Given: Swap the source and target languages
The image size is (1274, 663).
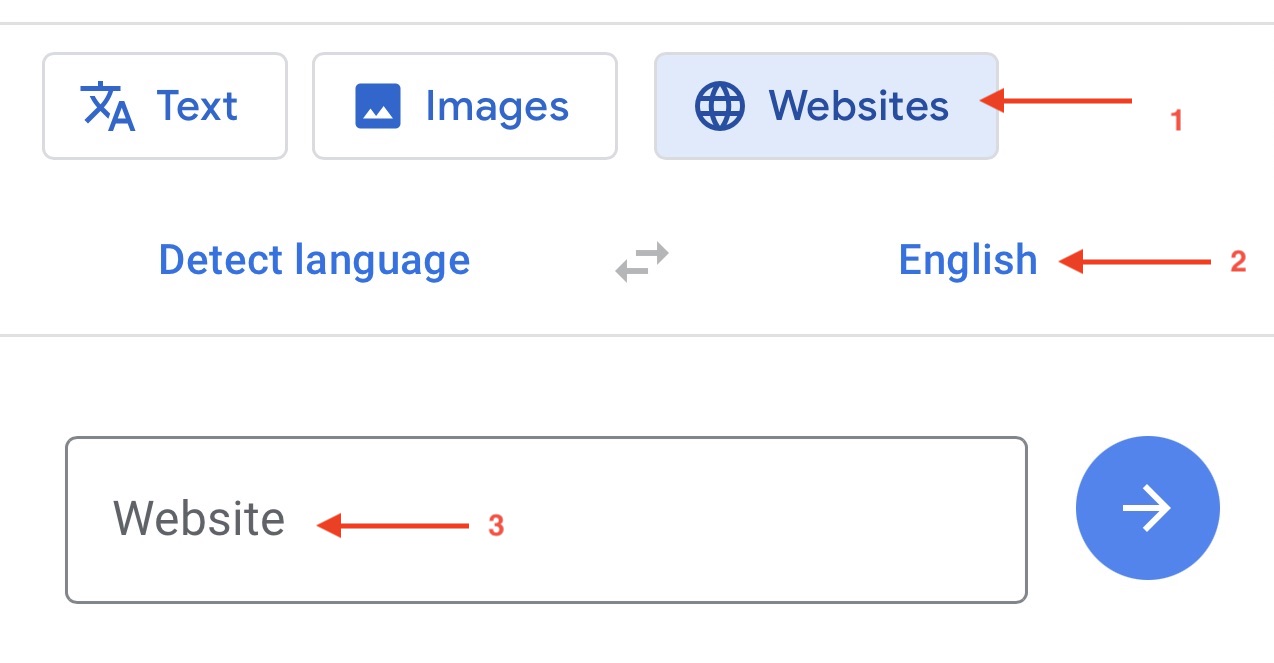Looking at the screenshot, I should point(642,262).
